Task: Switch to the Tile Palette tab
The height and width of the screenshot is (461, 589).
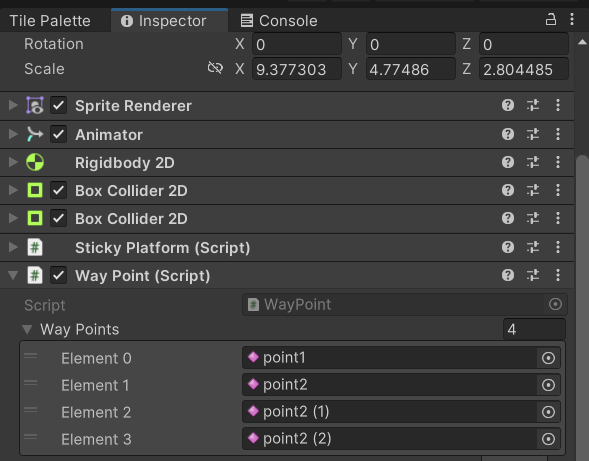Action: click(50, 21)
